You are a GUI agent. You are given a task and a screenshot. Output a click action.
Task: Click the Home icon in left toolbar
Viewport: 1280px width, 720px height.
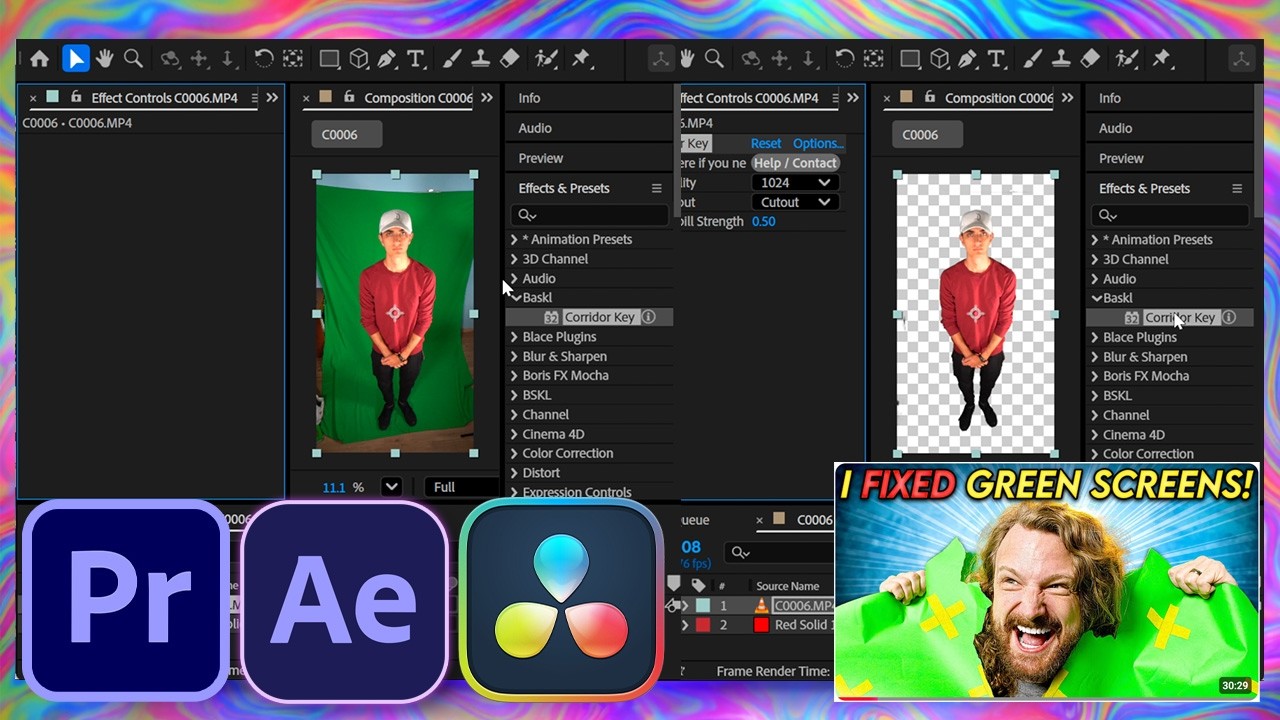point(40,59)
